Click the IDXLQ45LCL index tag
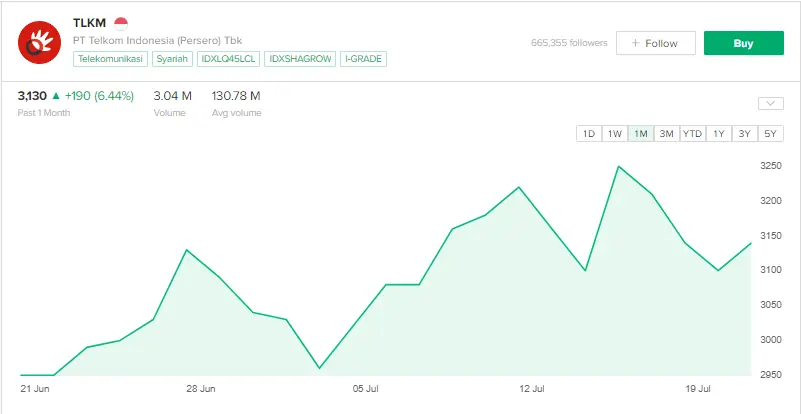Viewport: 801px width, 414px height. tap(229, 59)
